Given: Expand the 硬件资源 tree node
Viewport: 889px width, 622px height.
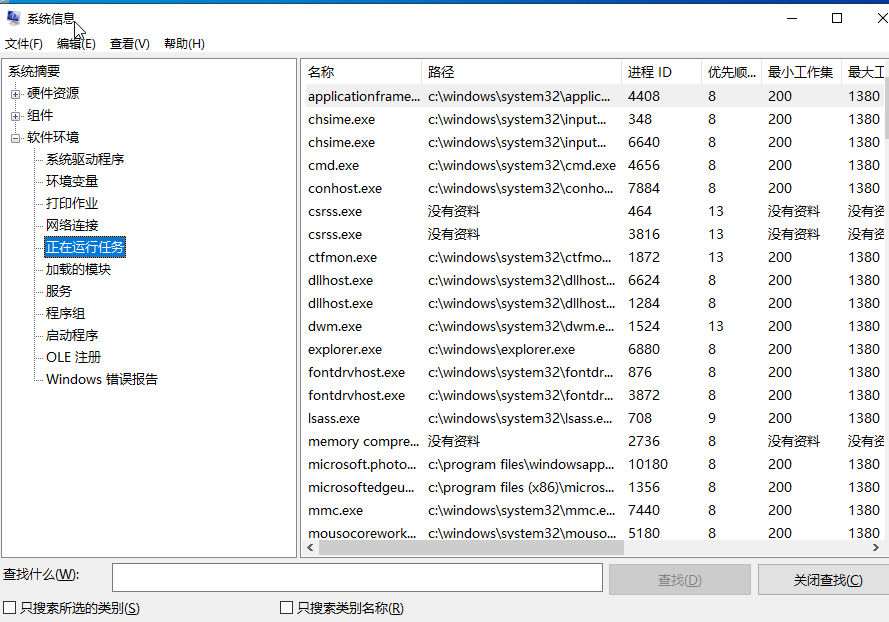Looking at the screenshot, I should point(15,94).
